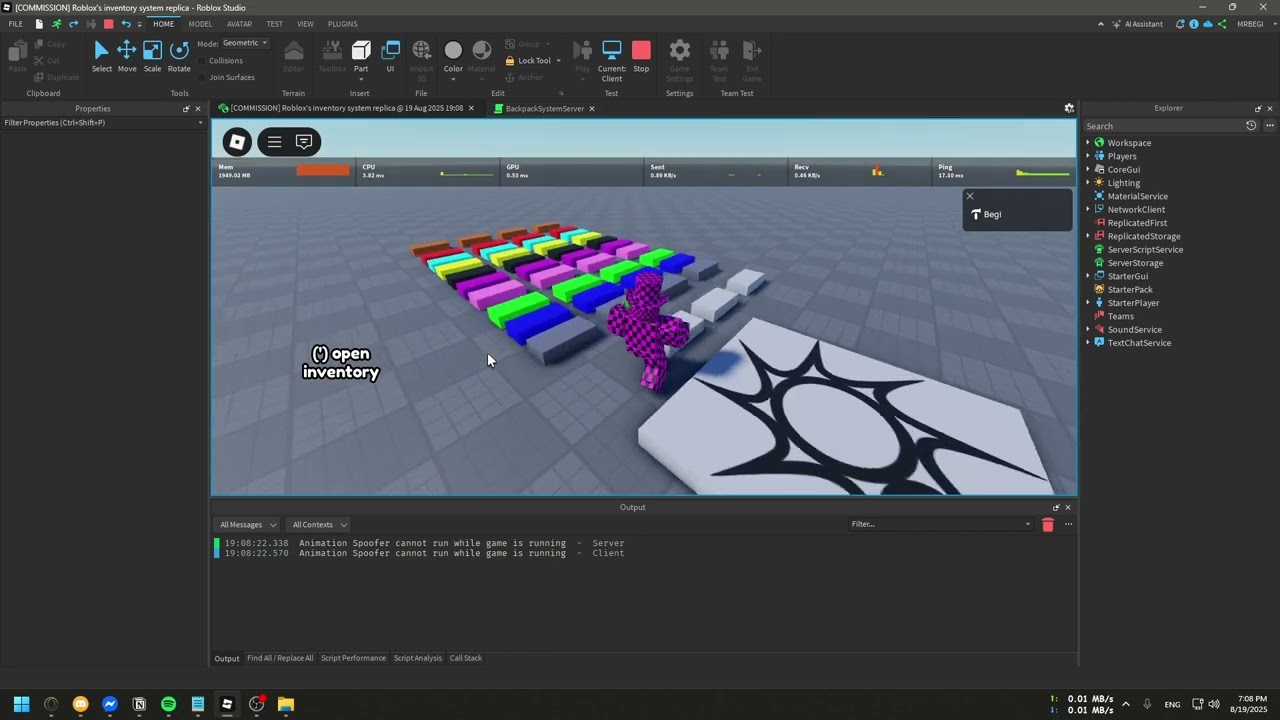
Task: Open the Mode Geometric dropdown
Action: (245, 43)
